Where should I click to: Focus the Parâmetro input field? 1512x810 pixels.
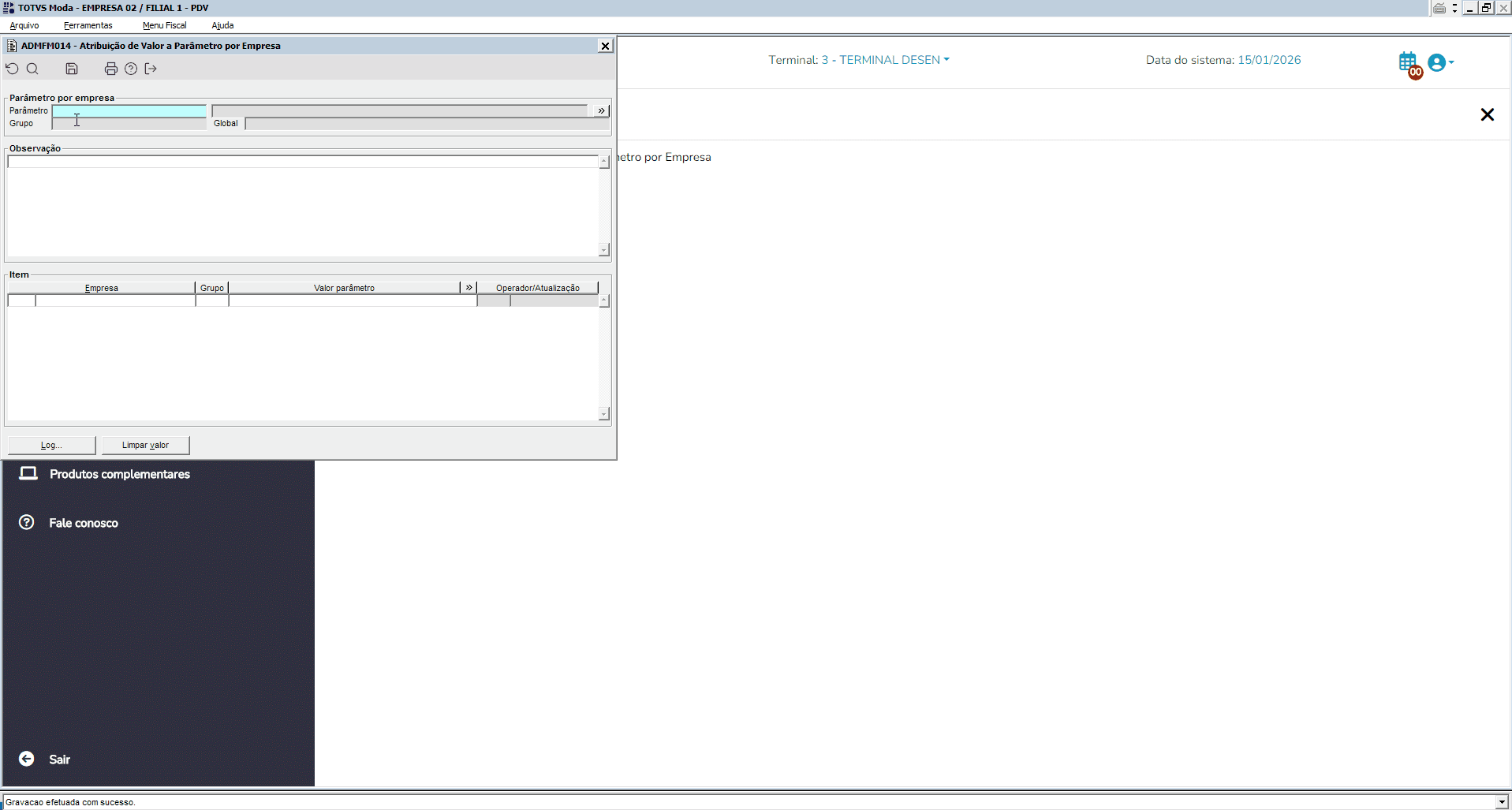click(x=129, y=110)
